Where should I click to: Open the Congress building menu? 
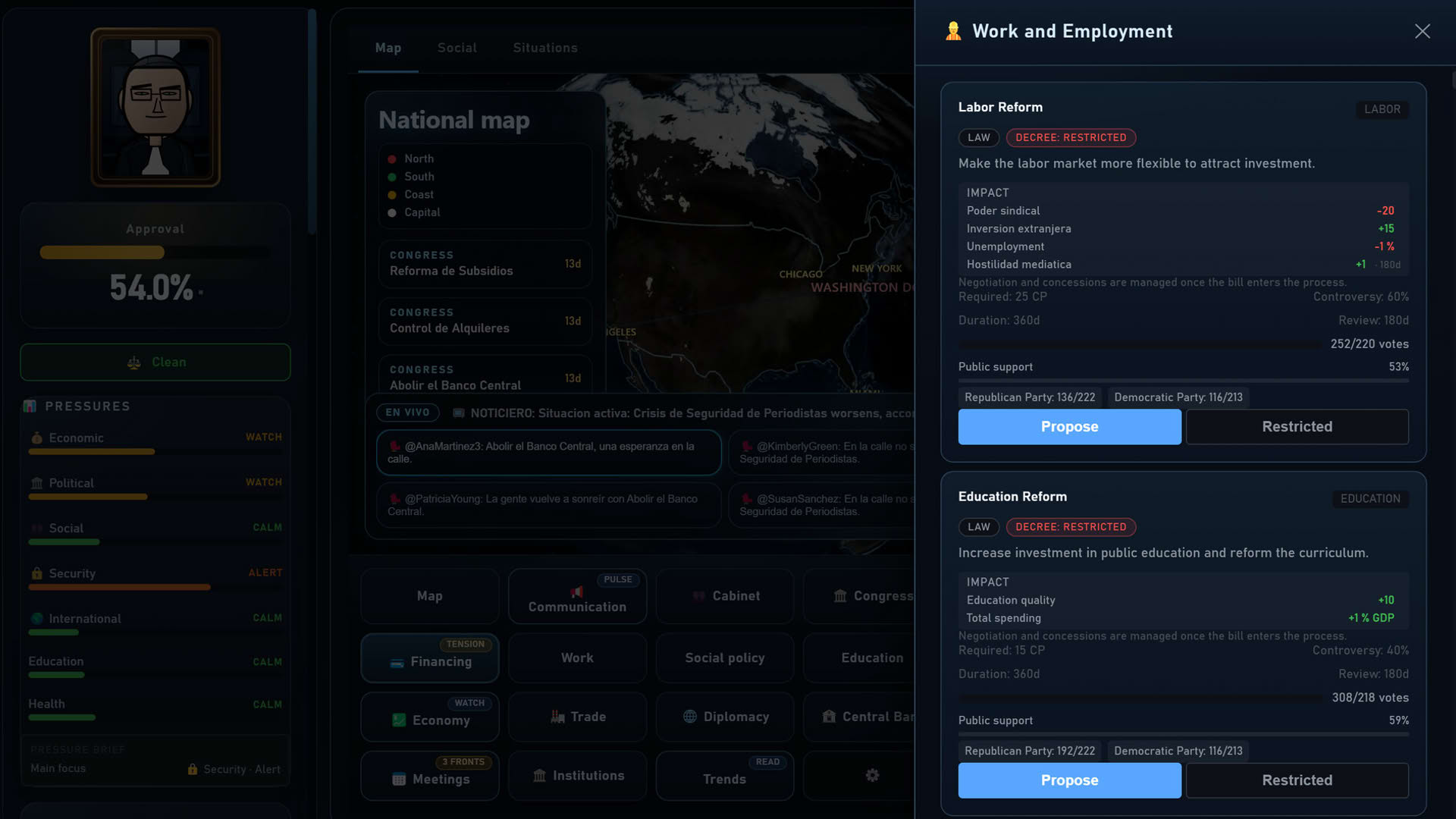(859, 596)
